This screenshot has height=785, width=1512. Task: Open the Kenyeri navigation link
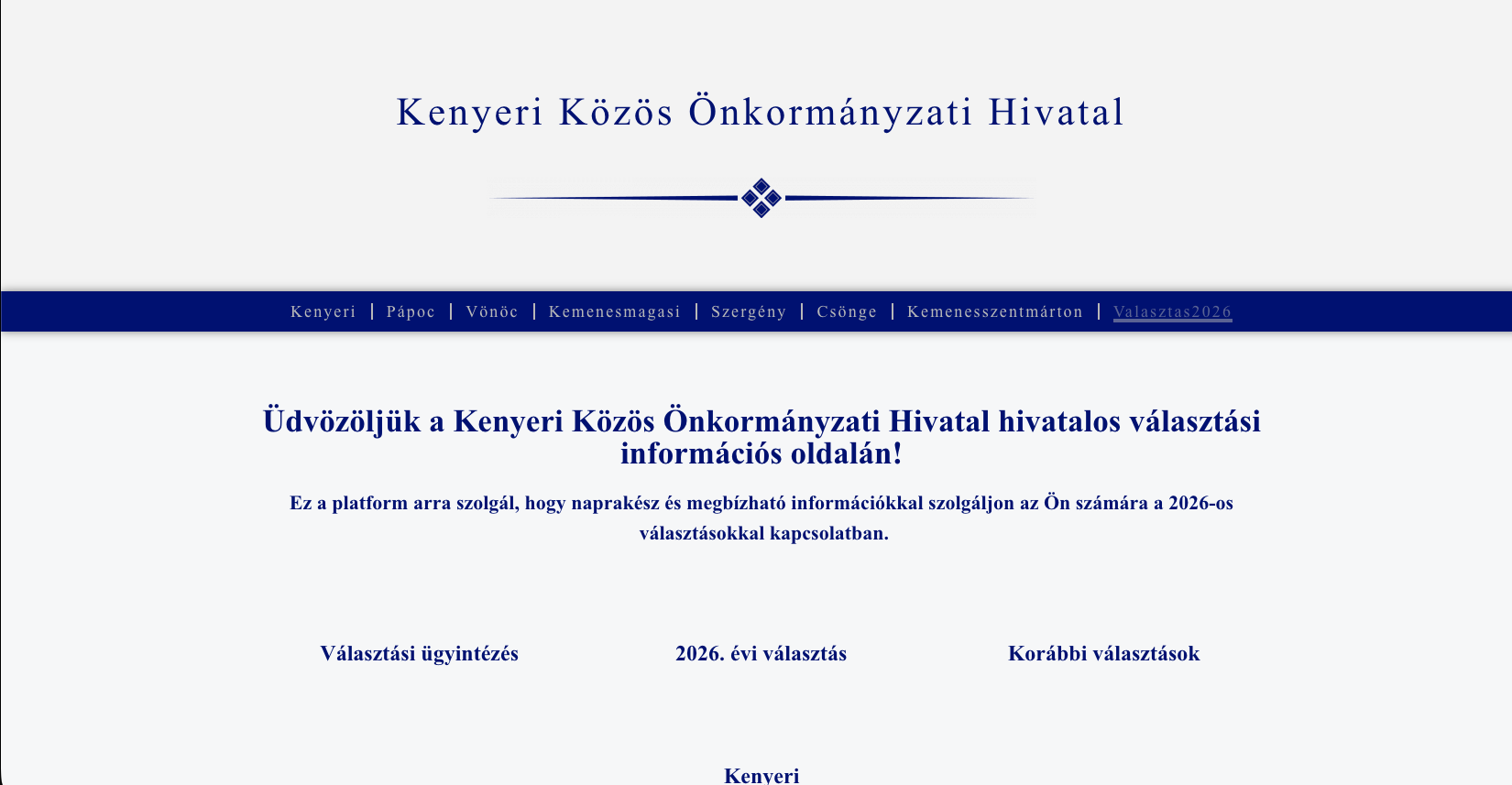[323, 311]
